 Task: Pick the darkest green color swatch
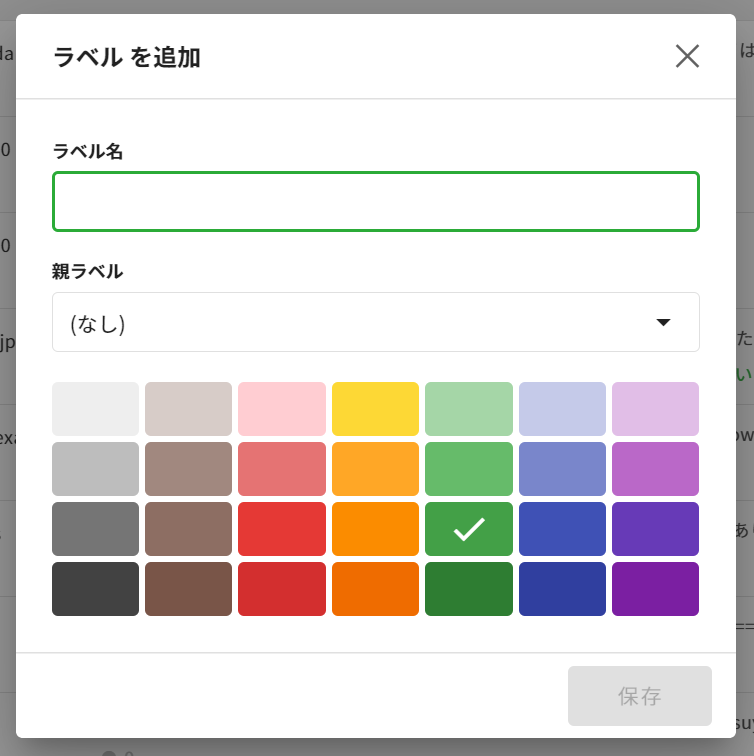point(469,589)
